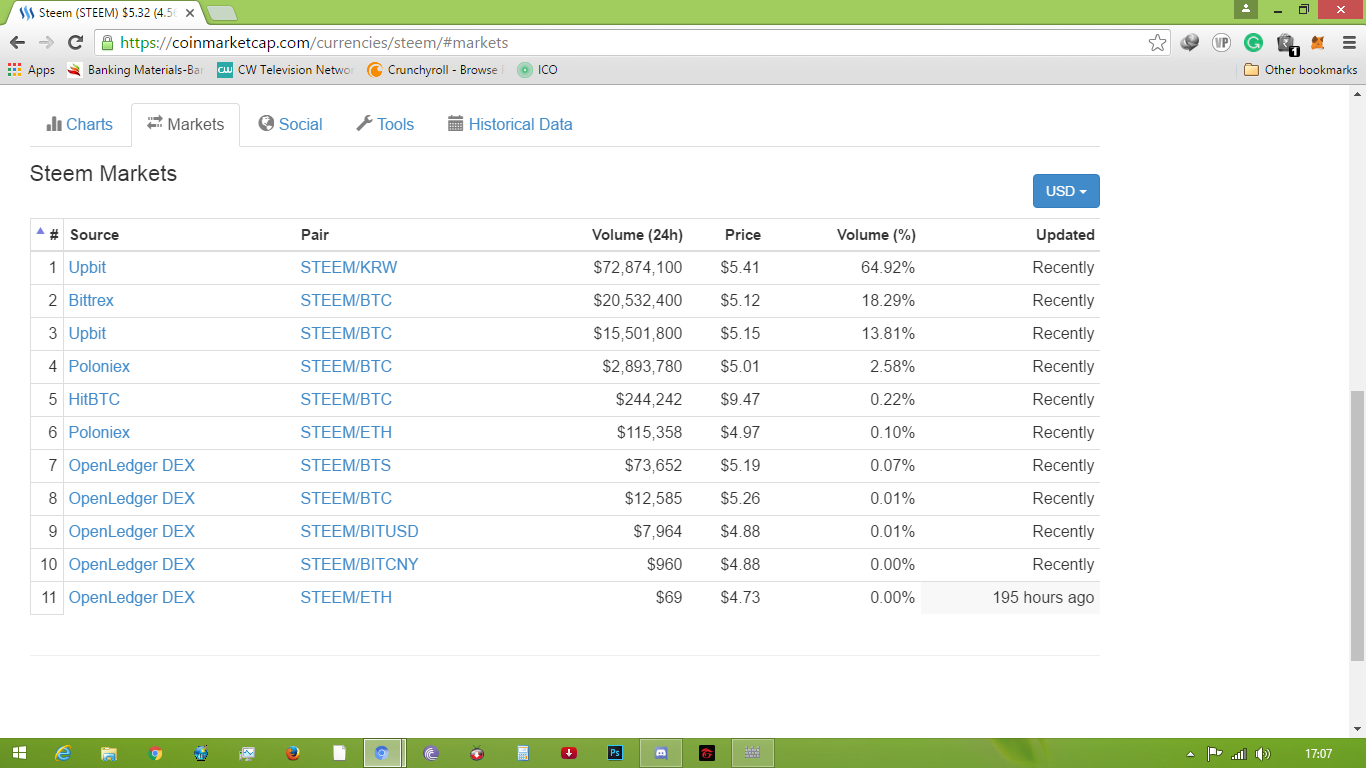The width and height of the screenshot is (1366, 768).
Task: Open Photoshop from the taskbar
Action: 615,753
